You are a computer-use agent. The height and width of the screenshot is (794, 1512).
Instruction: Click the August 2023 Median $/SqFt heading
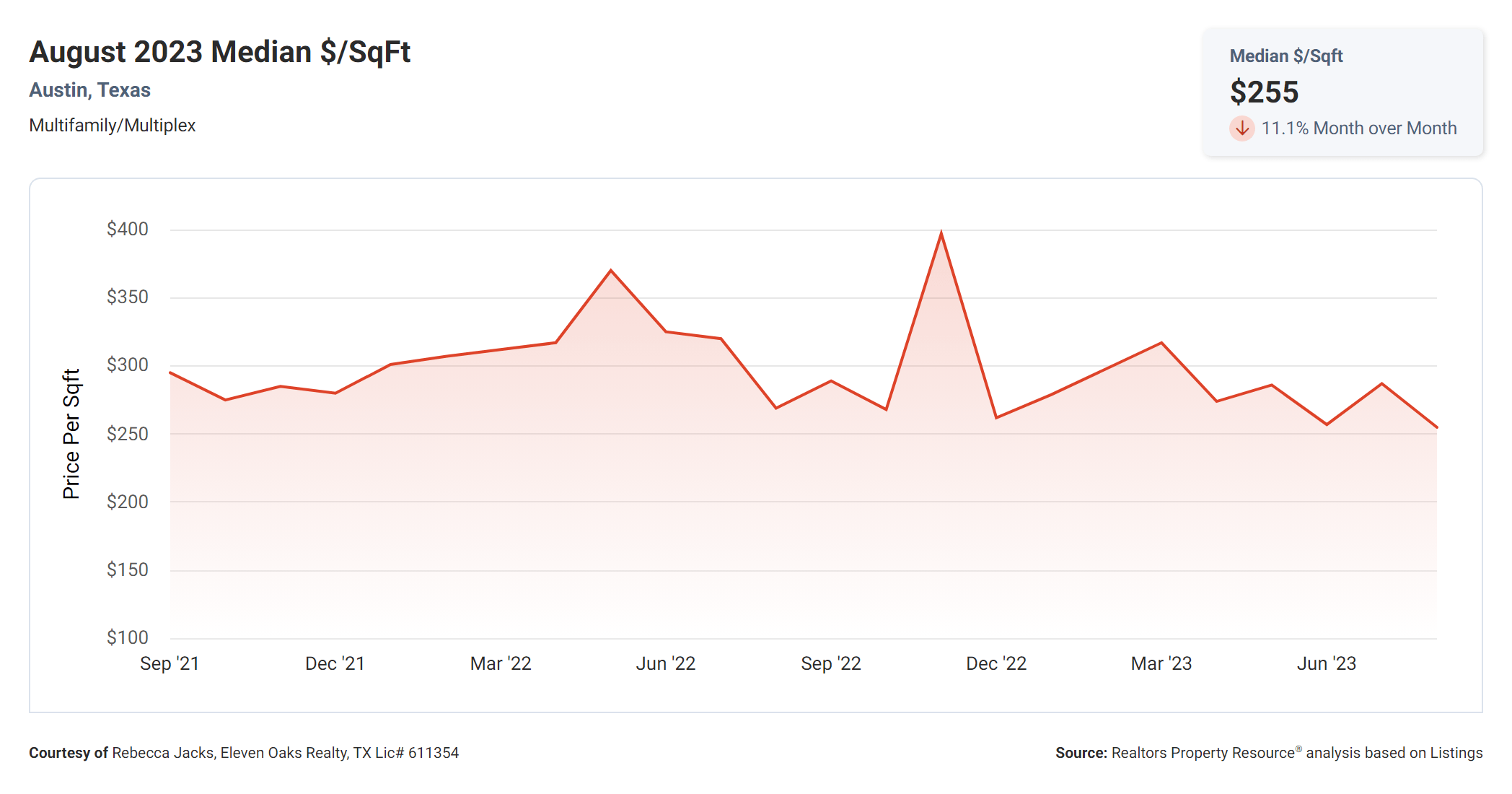219,52
